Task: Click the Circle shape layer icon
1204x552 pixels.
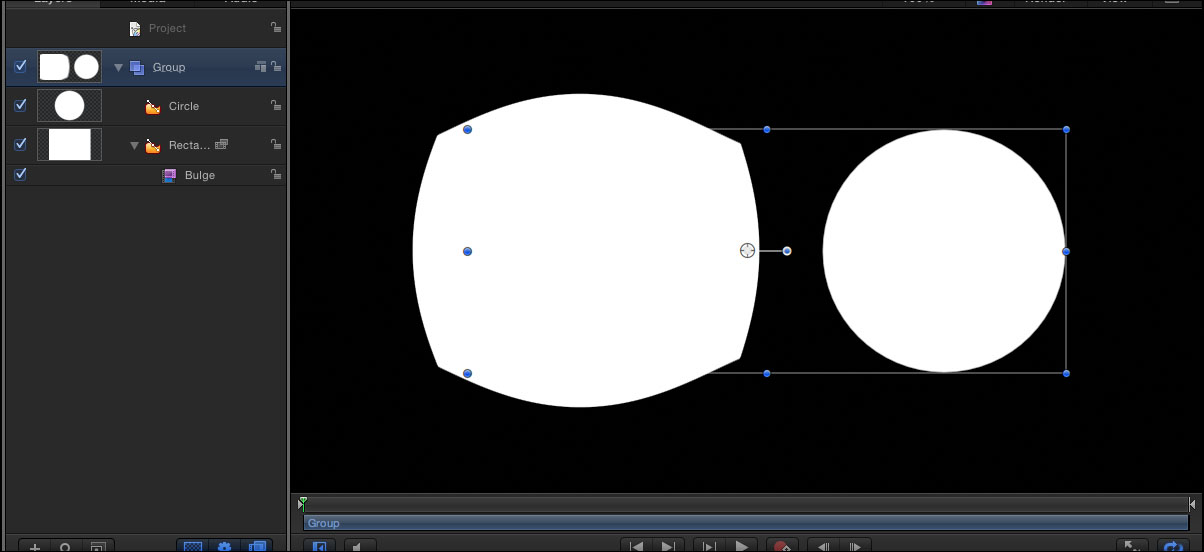Action: [x=153, y=106]
